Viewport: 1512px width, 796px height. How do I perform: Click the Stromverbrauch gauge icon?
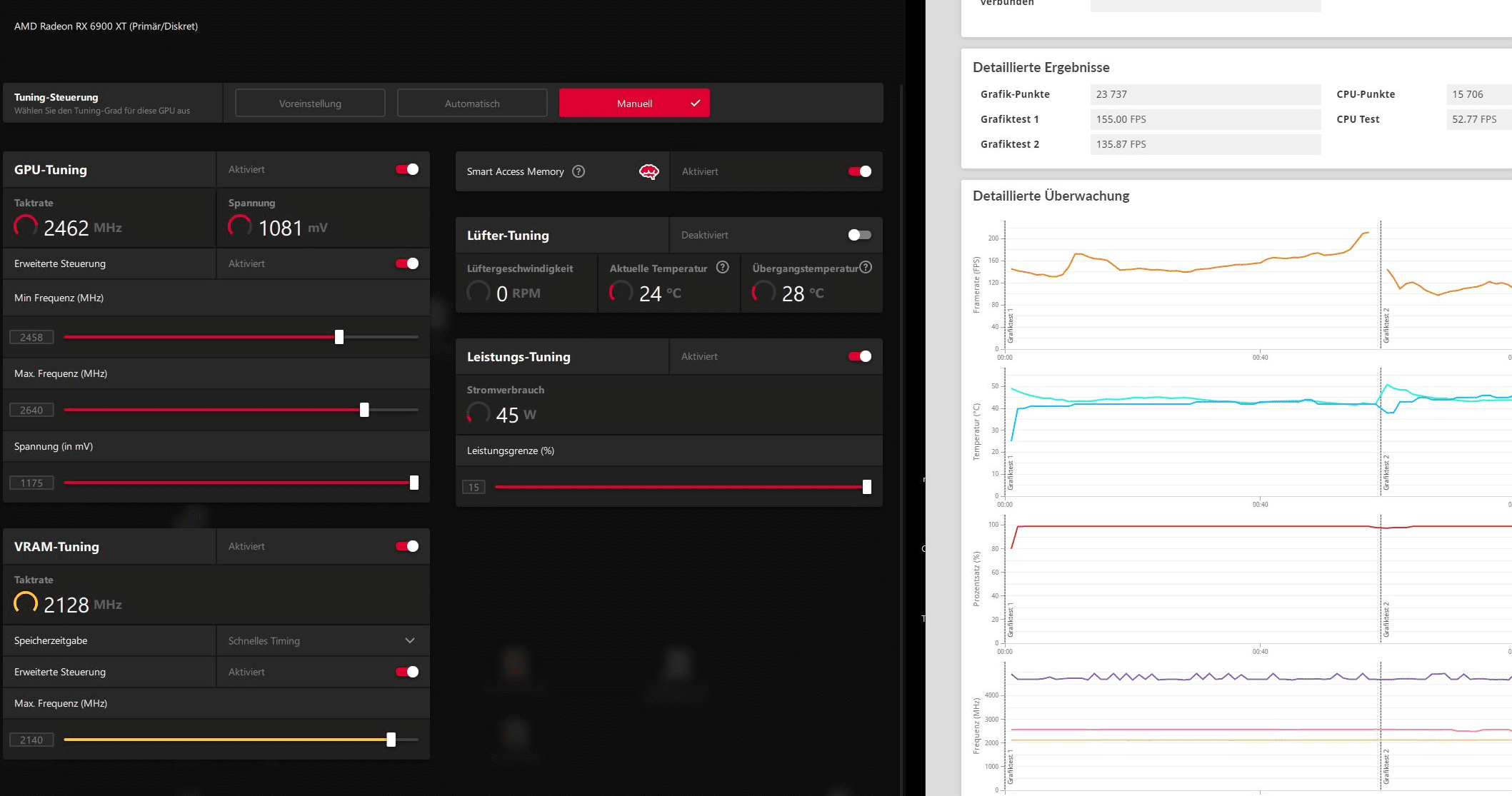[478, 414]
